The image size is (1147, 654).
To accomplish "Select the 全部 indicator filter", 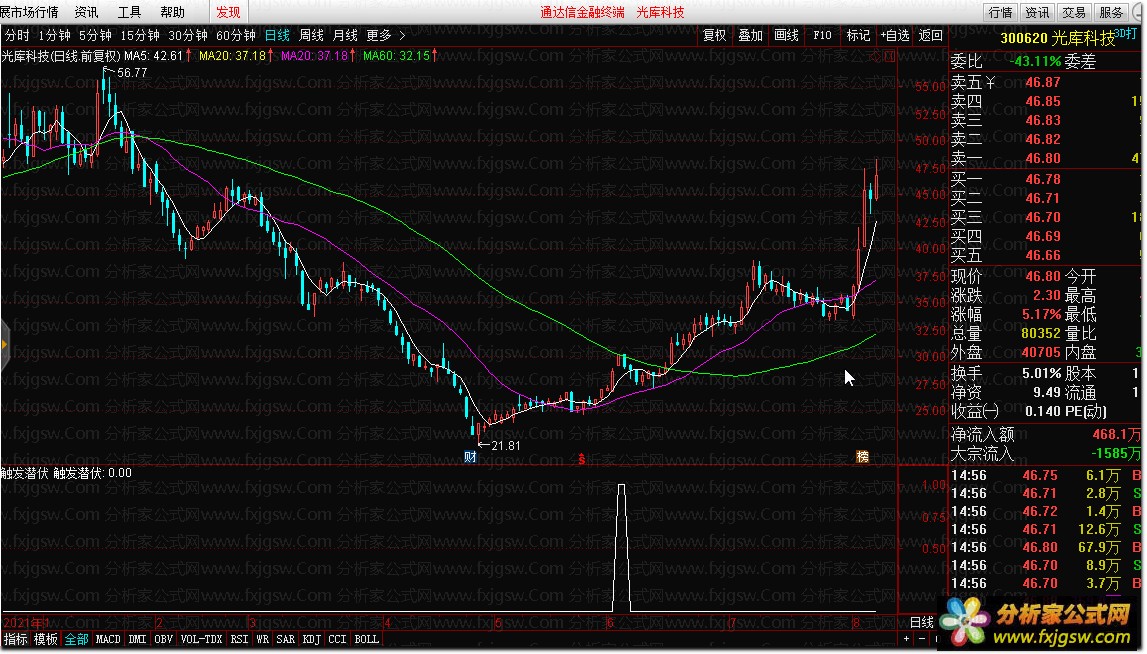I will (x=76, y=639).
